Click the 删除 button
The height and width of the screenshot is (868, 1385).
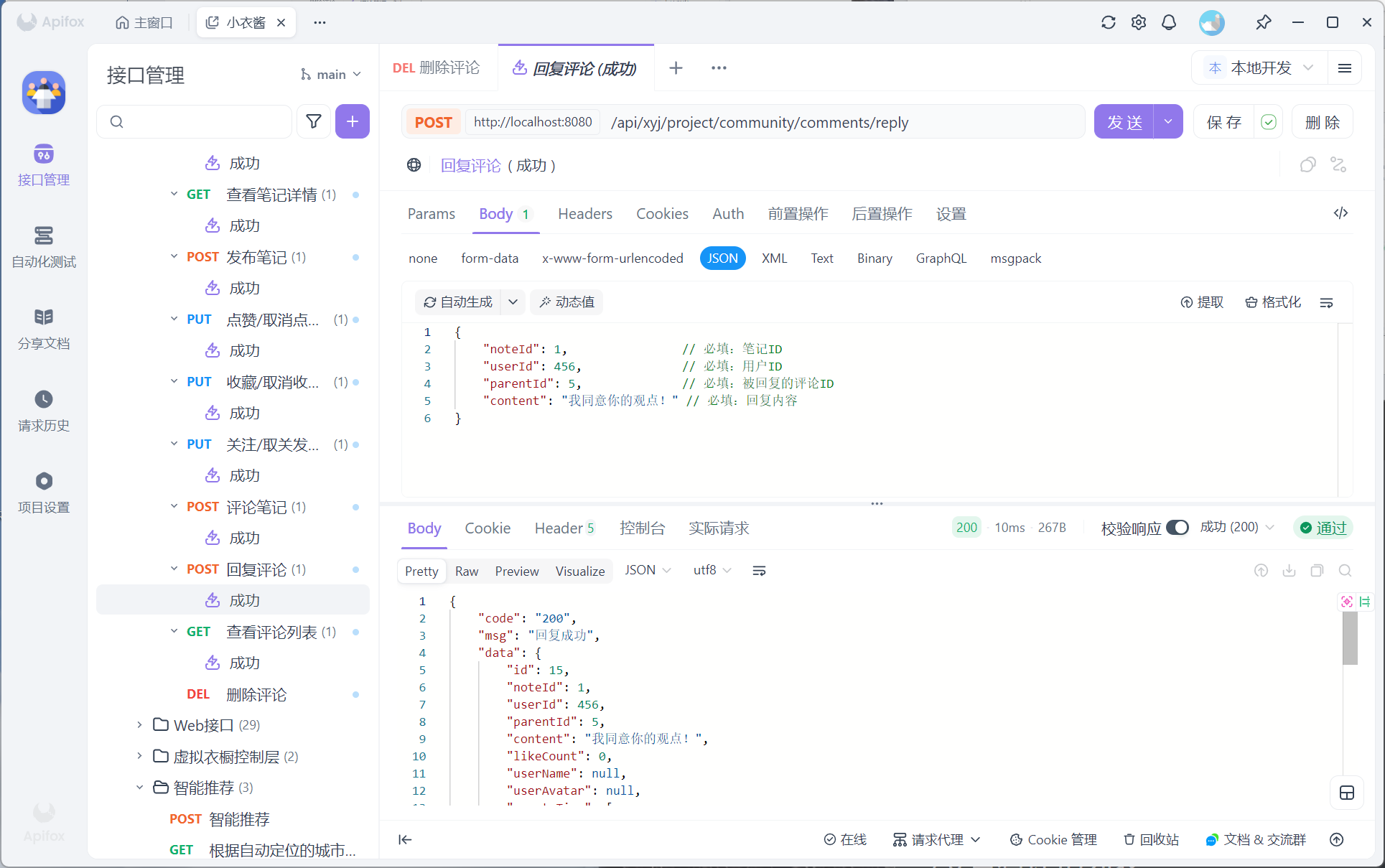point(1322,122)
